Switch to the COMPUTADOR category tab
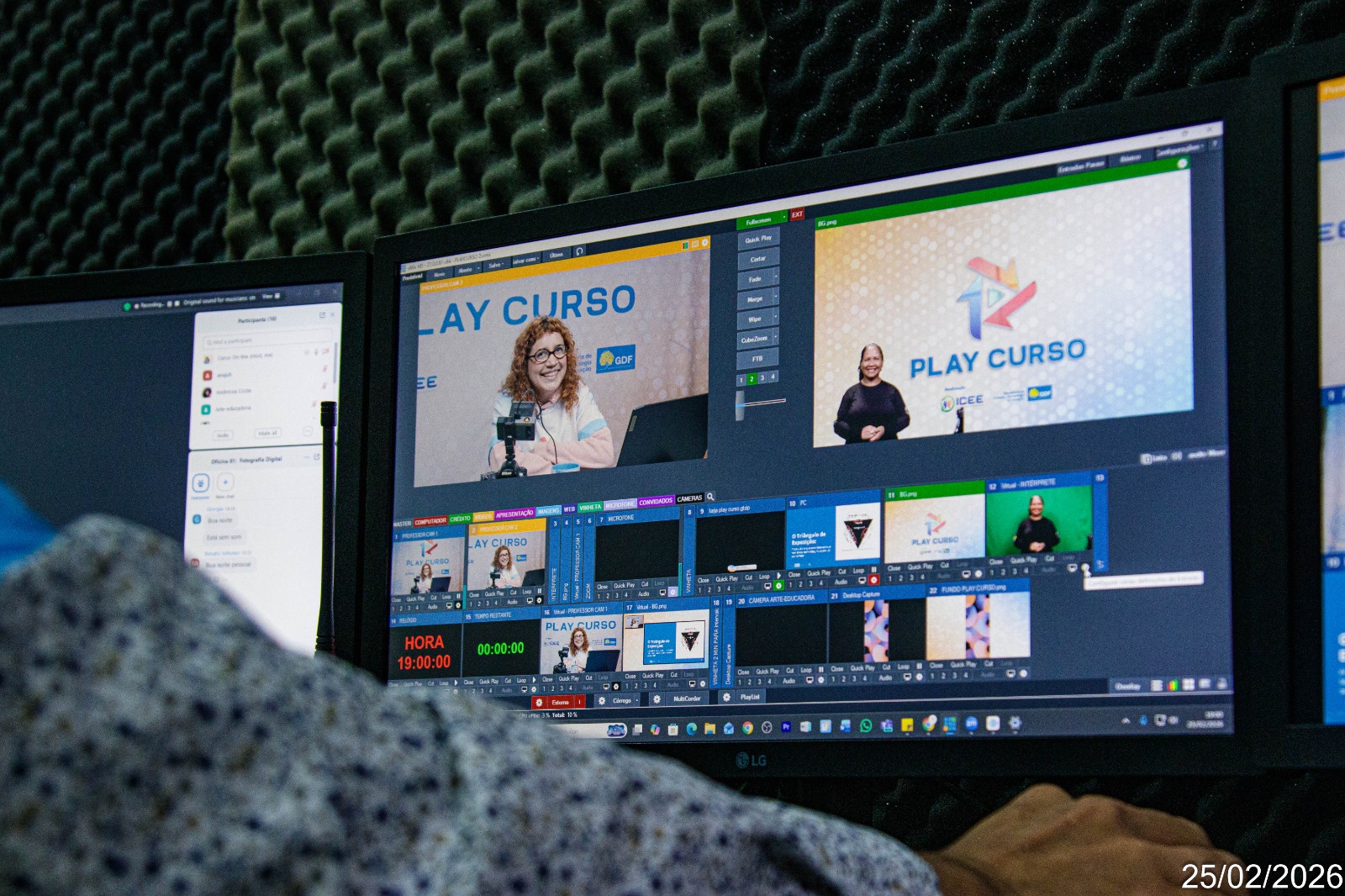 click(430, 521)
